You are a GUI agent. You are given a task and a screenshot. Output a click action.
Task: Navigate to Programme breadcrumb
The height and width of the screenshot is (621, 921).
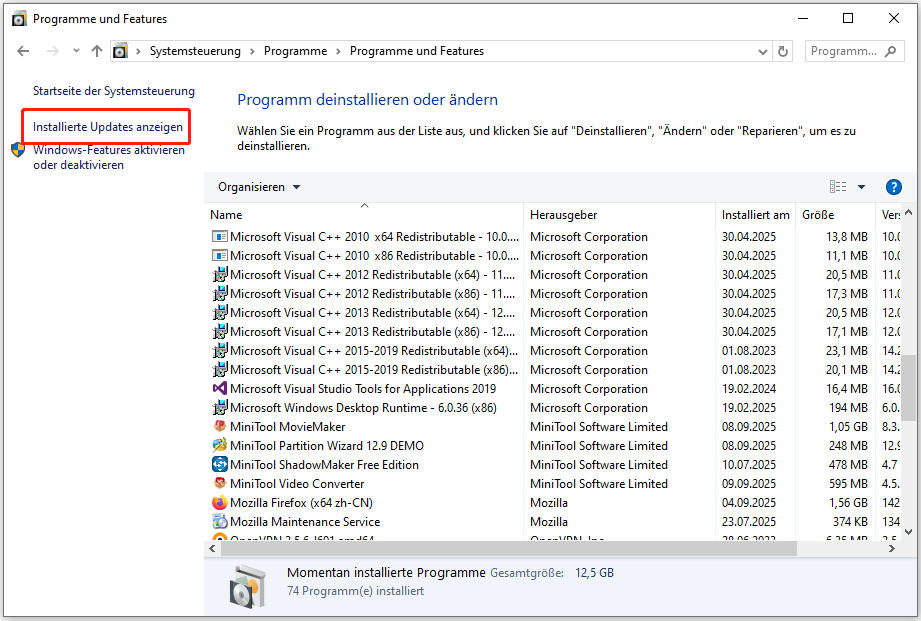(x=295, y=51)
